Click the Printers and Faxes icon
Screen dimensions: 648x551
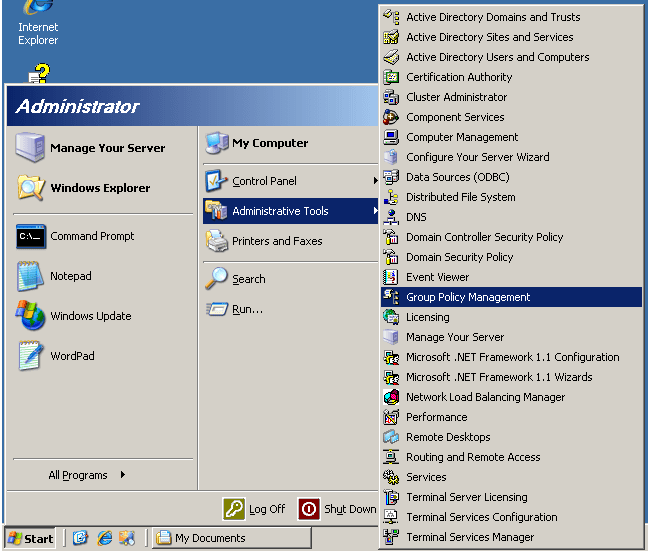coord(217,241)
